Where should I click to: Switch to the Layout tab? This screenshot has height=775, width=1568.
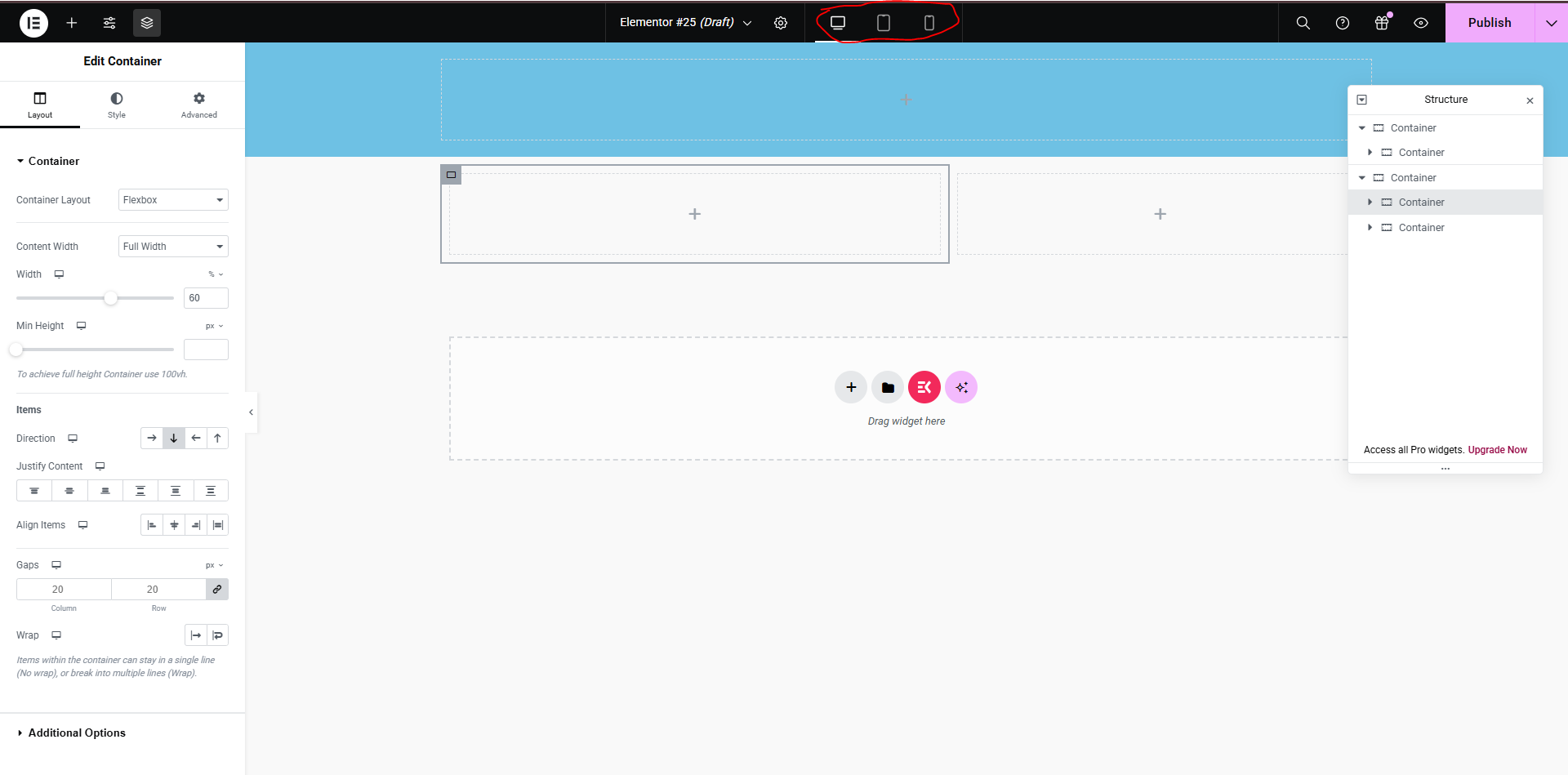40,105
